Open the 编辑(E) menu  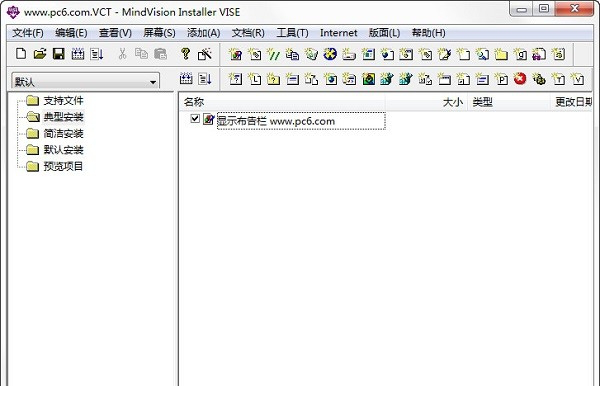[x=71, y=33]
